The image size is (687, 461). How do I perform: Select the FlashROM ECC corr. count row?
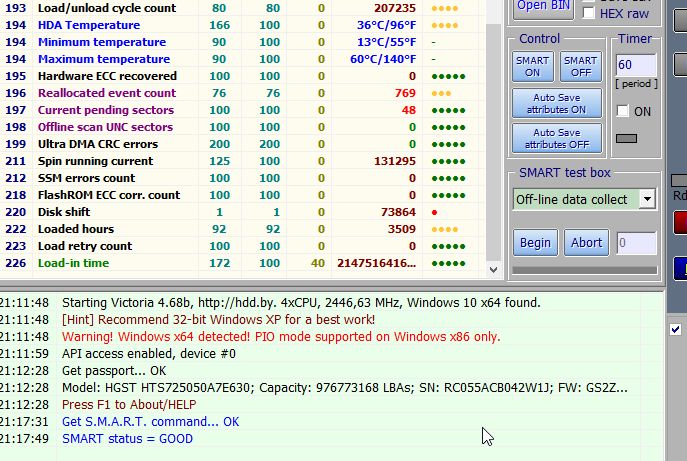[241, 195]
